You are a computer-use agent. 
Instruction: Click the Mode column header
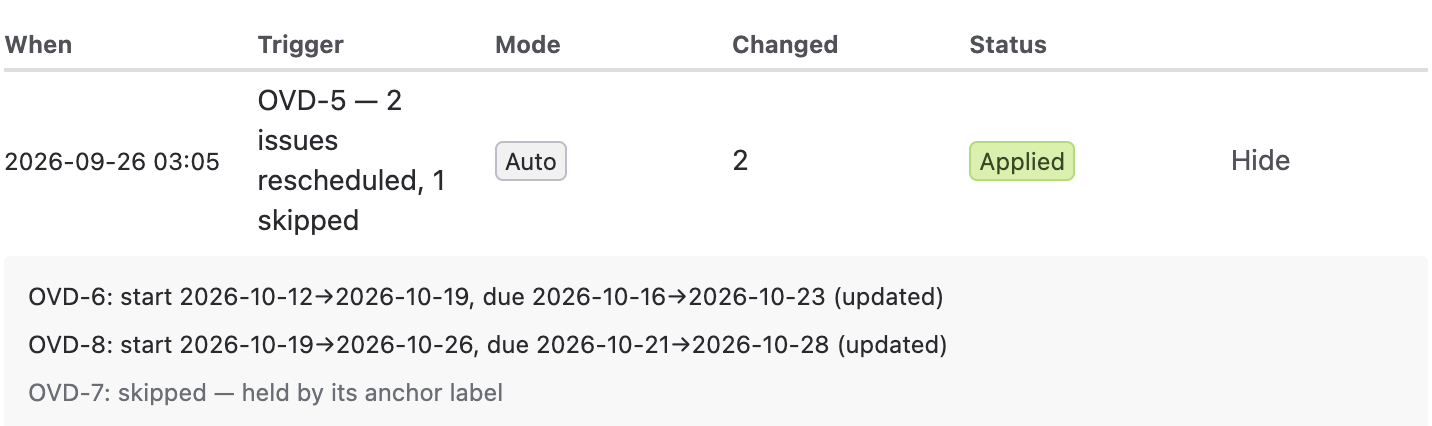[528, 45]
